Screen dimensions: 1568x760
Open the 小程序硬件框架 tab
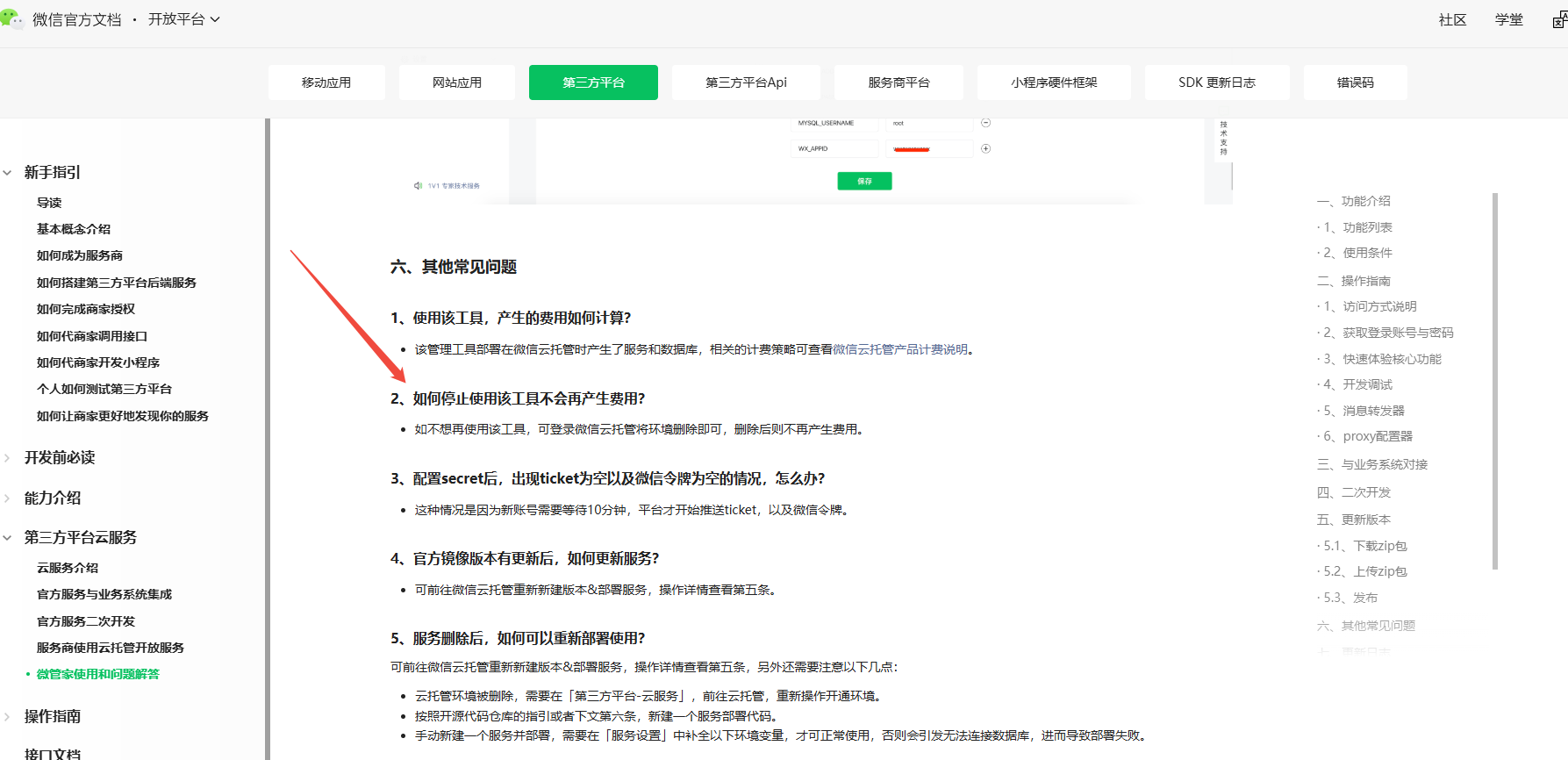[1054, 82]
